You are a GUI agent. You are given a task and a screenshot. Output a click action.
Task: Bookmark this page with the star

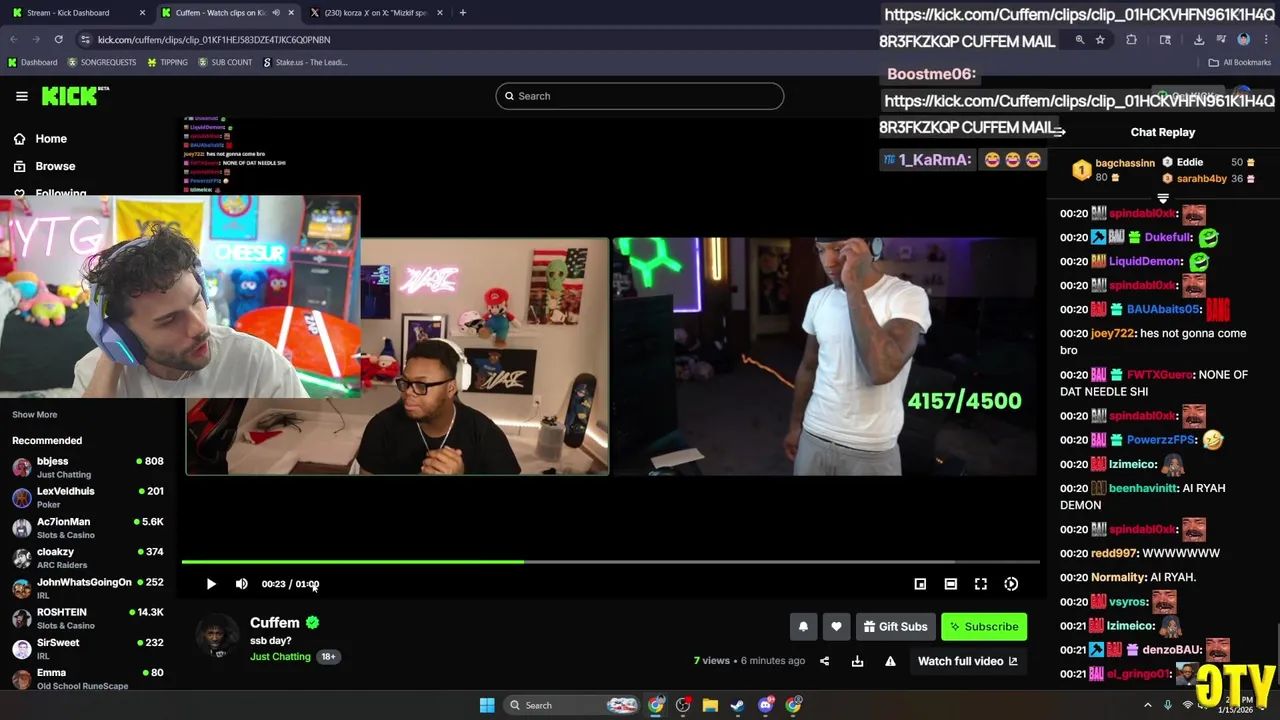[1100, 40]
